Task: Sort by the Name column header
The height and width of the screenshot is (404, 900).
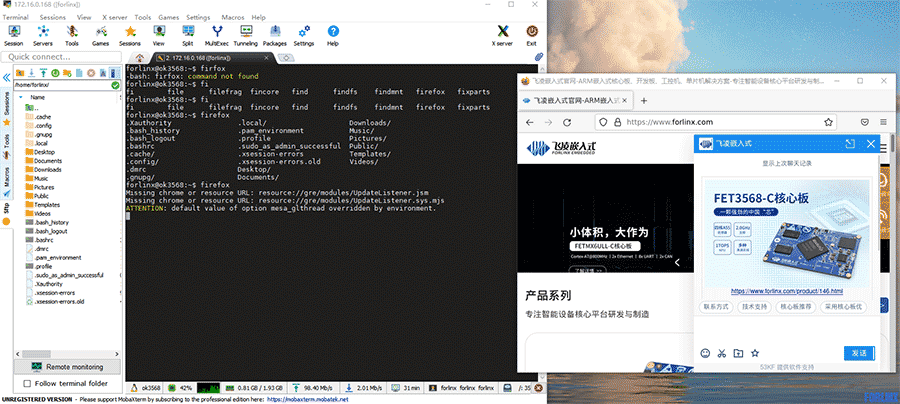Action: pos(38,98)
